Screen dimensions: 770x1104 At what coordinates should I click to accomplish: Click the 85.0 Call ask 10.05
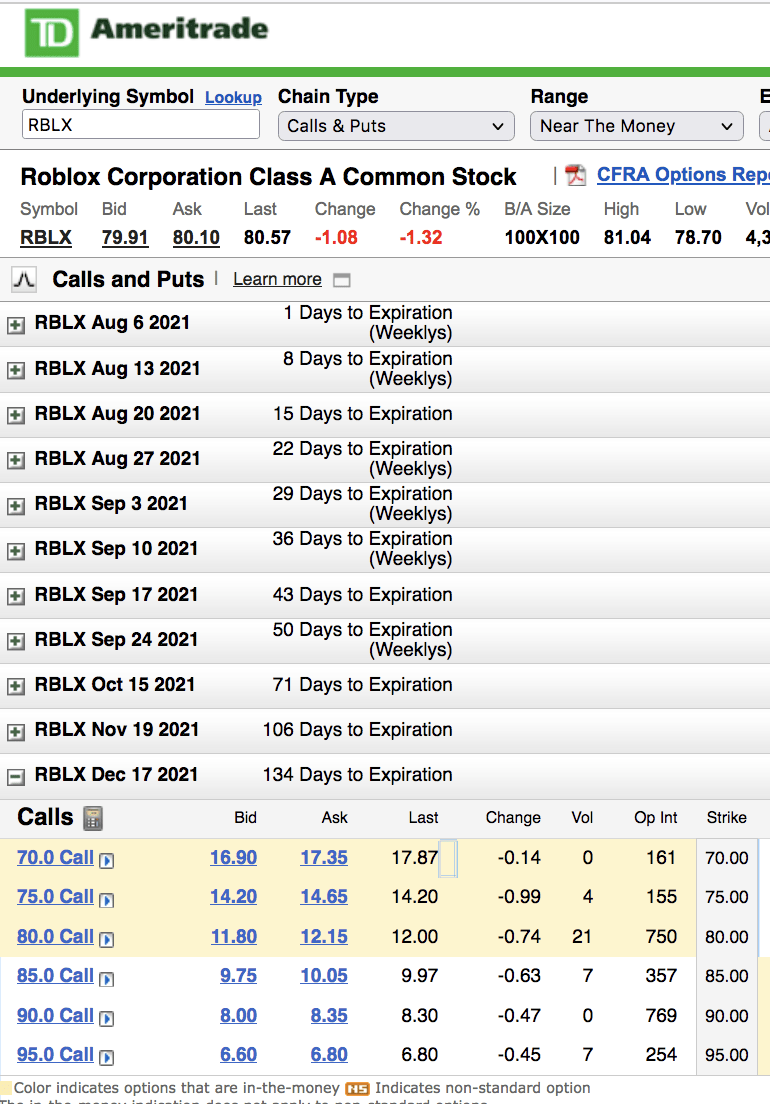[324, 975]
